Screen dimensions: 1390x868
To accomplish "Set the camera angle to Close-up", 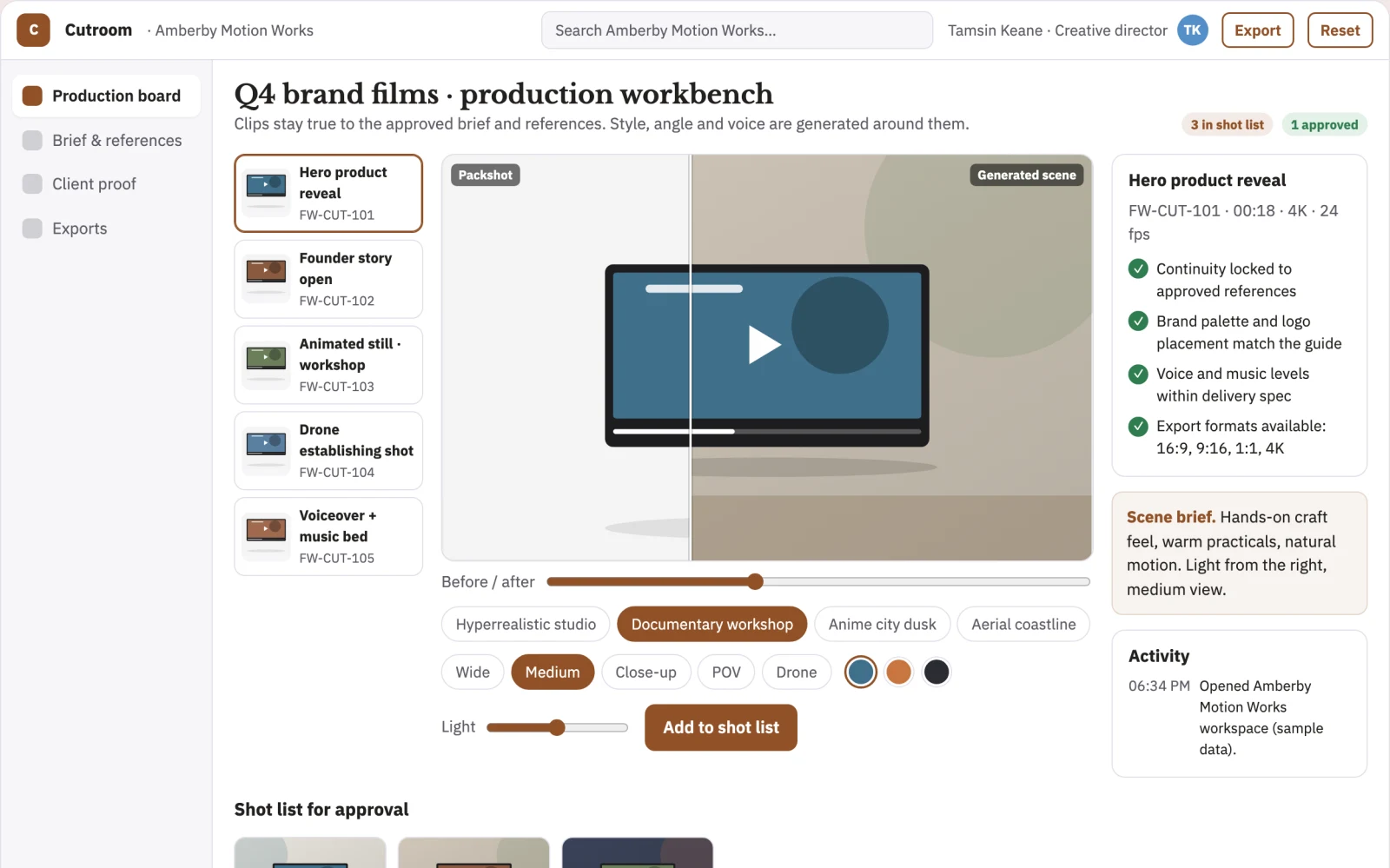I will pyautogui.click(x=645, y=672).
